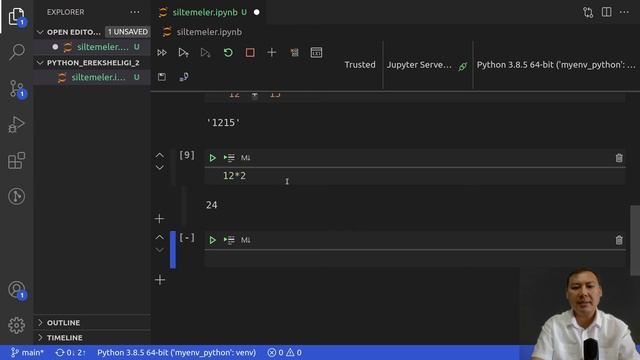Click the main branch in status bar
The width and height of the screenshot is (640, 360).
[27, 352]
